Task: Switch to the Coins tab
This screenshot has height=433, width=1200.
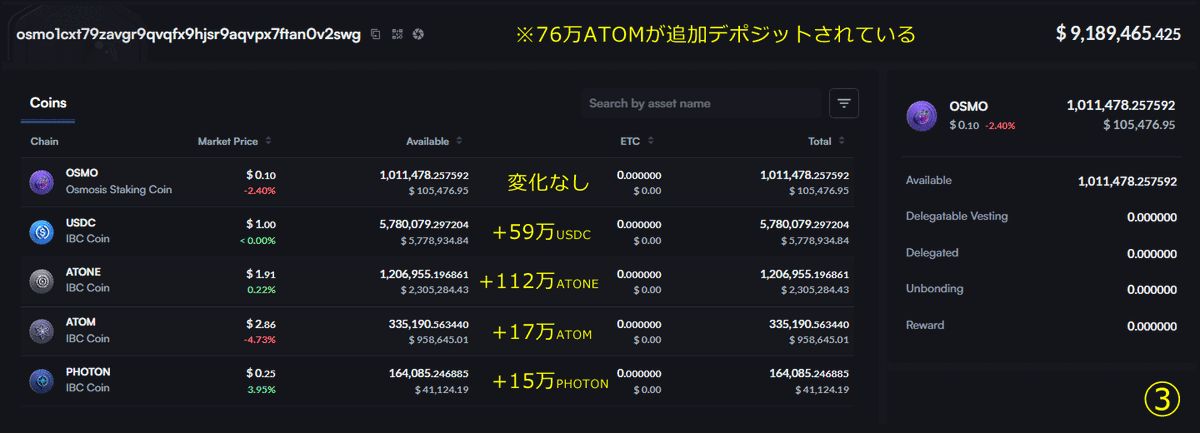Action: pyautogui.click(x=48, y=103)
